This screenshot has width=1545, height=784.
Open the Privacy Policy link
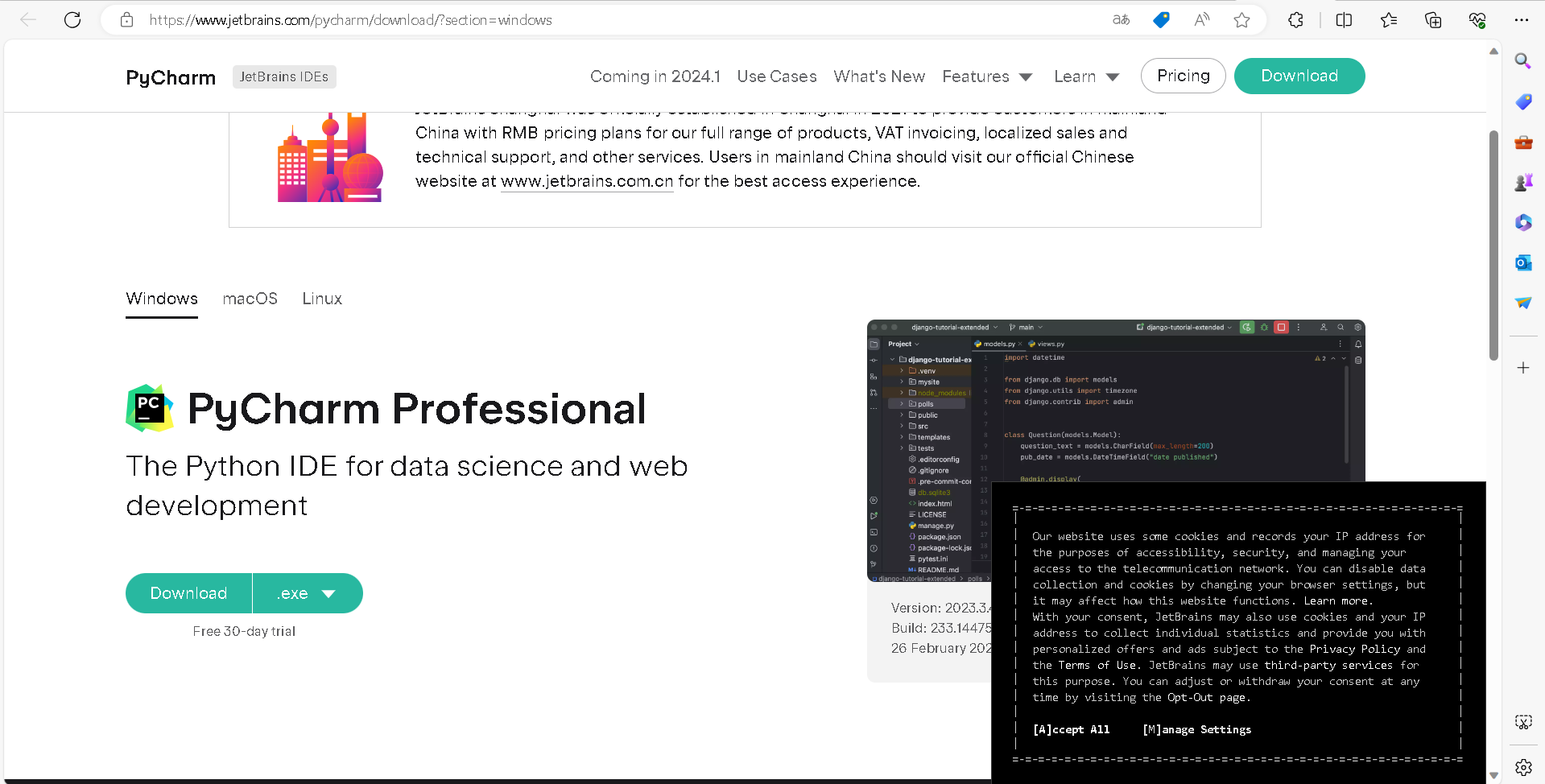tap(1355, 649)
